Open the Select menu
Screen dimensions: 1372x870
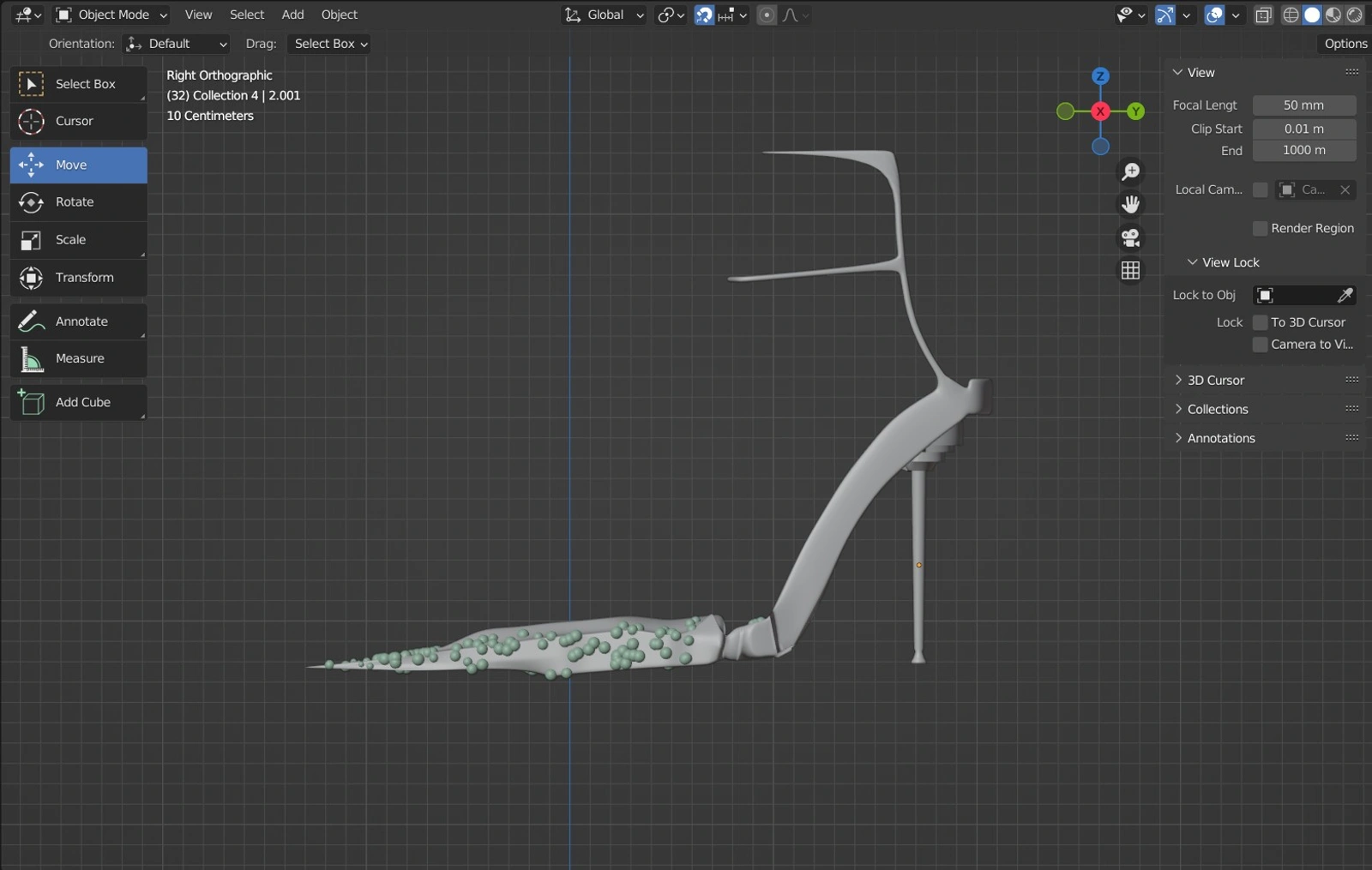tap(247, 15)
